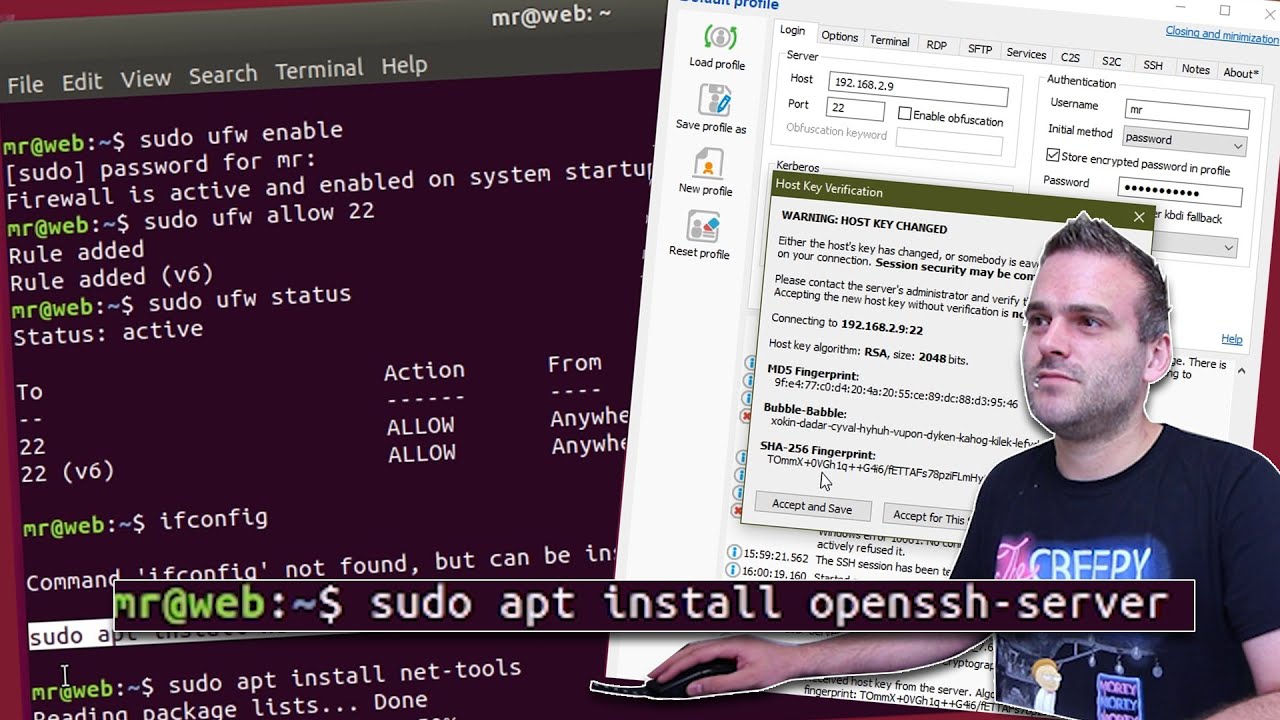Close the Host Key Verification dialog
The image size is (1280, 720).
coord(1139,217)
